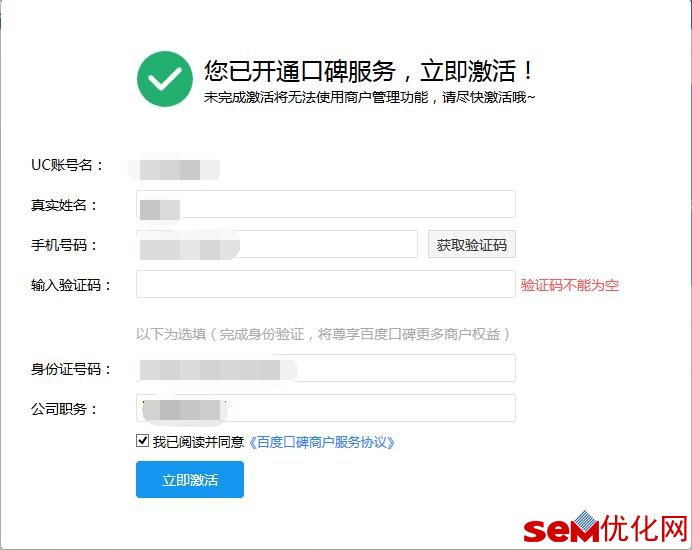
Task: Focus the 身份证号码 input field
Action: 326,368
